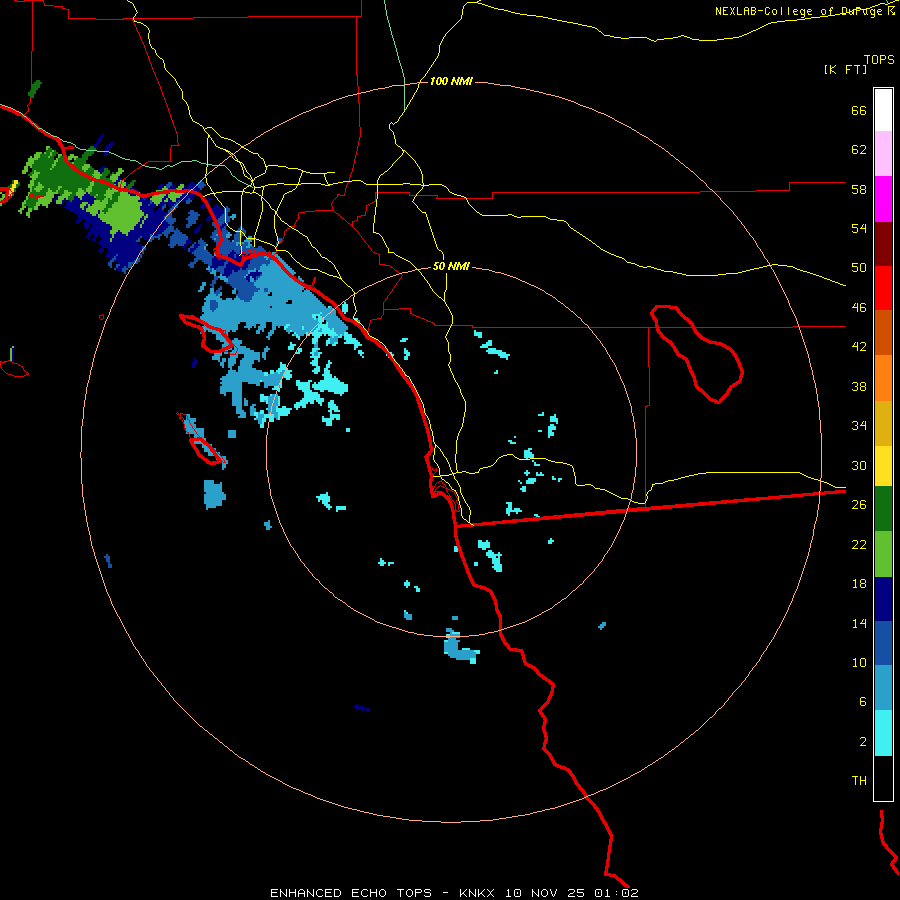Click the medium blue 18 kft legend swatch
The width and height of the screenshot is (900, 900).
(883, 643)
